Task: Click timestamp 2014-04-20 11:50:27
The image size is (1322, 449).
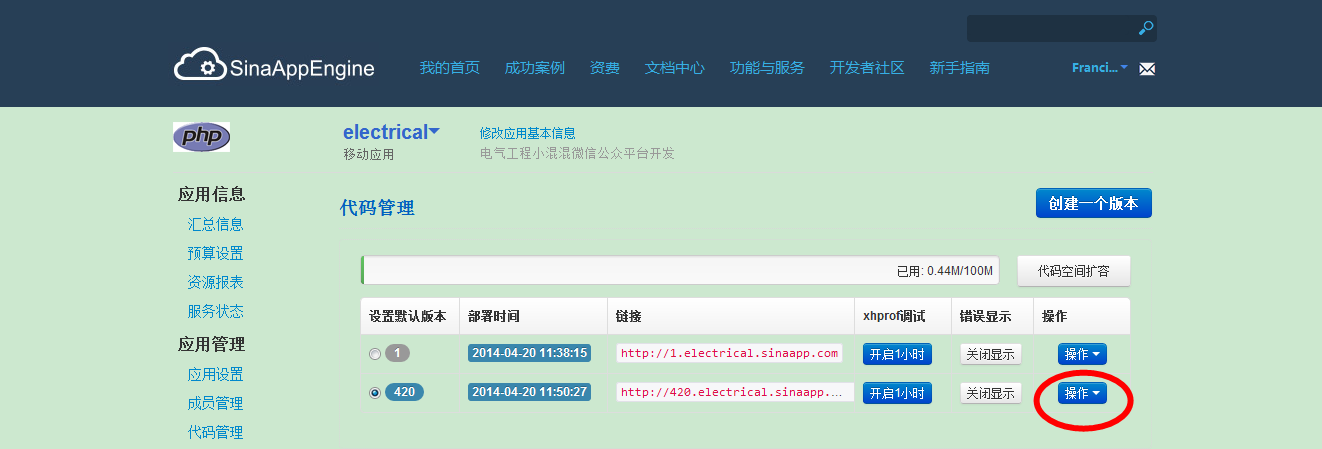Action: tap(530, 392)
